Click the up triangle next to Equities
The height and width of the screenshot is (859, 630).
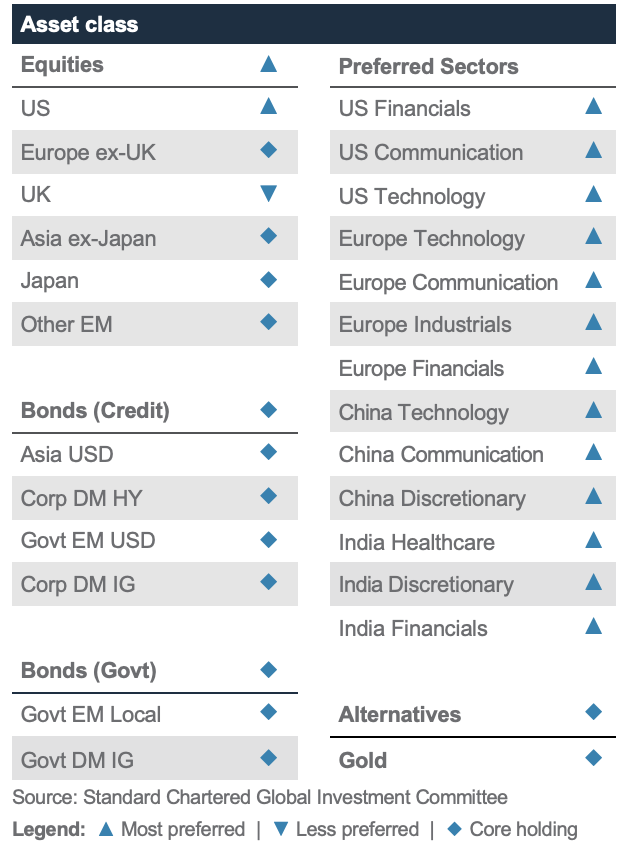[x=268, y=64]
